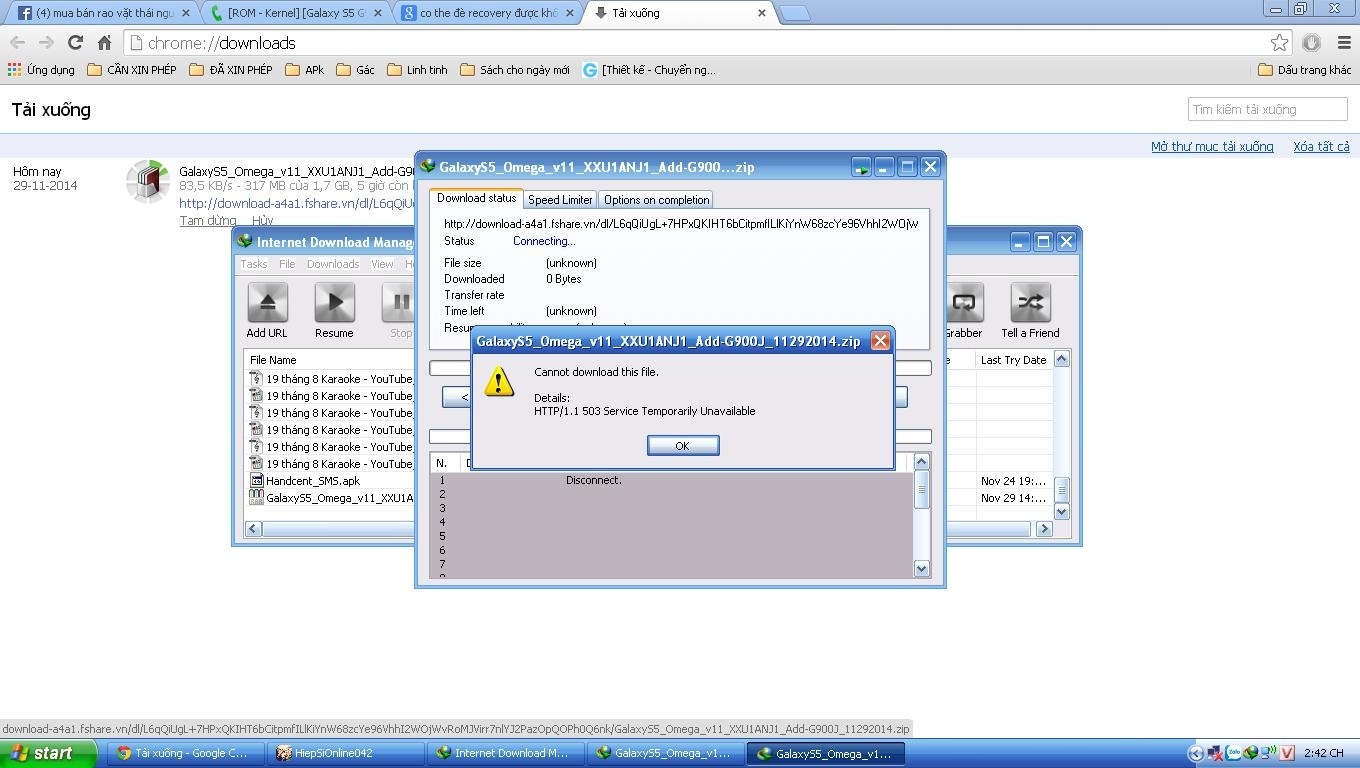
Task: Click Hủy to cancel Chrome download
Action: click(262, 221)
